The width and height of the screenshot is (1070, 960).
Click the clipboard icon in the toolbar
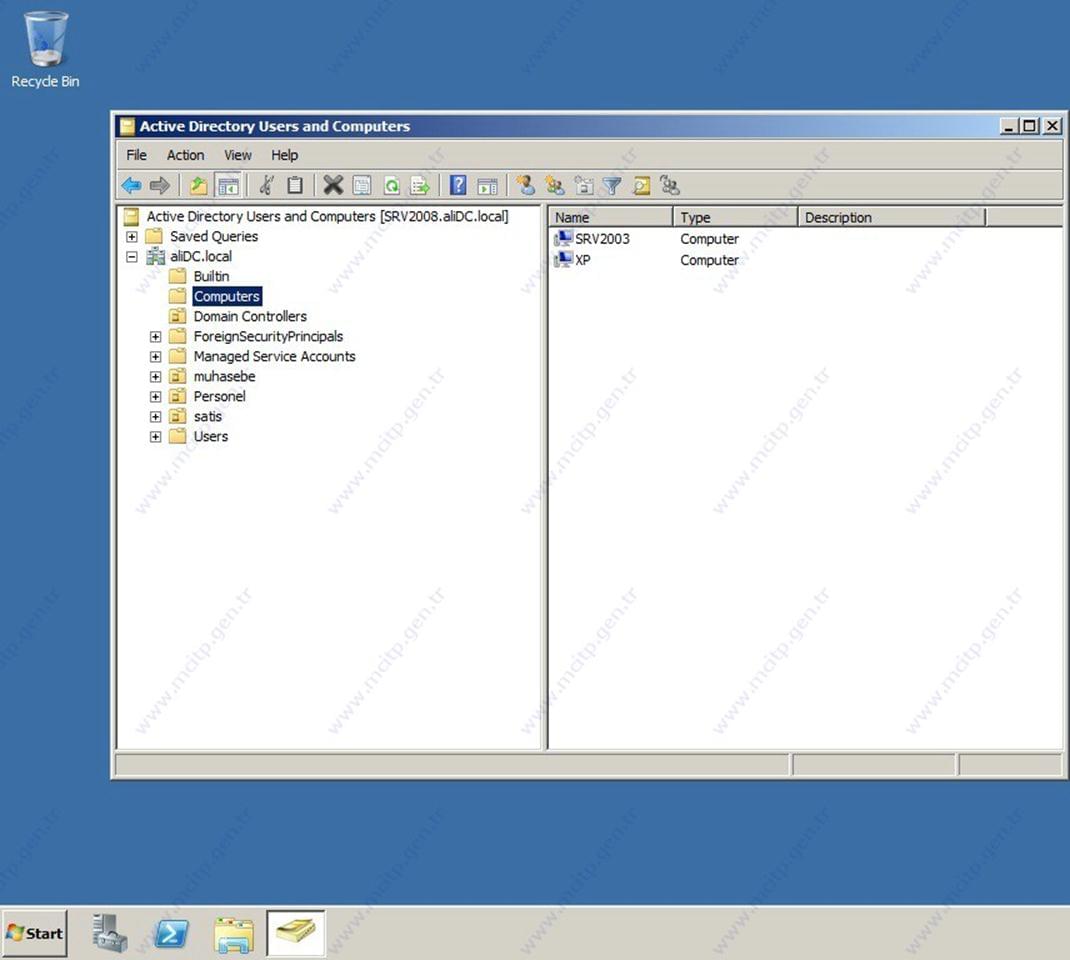[295, 186]
